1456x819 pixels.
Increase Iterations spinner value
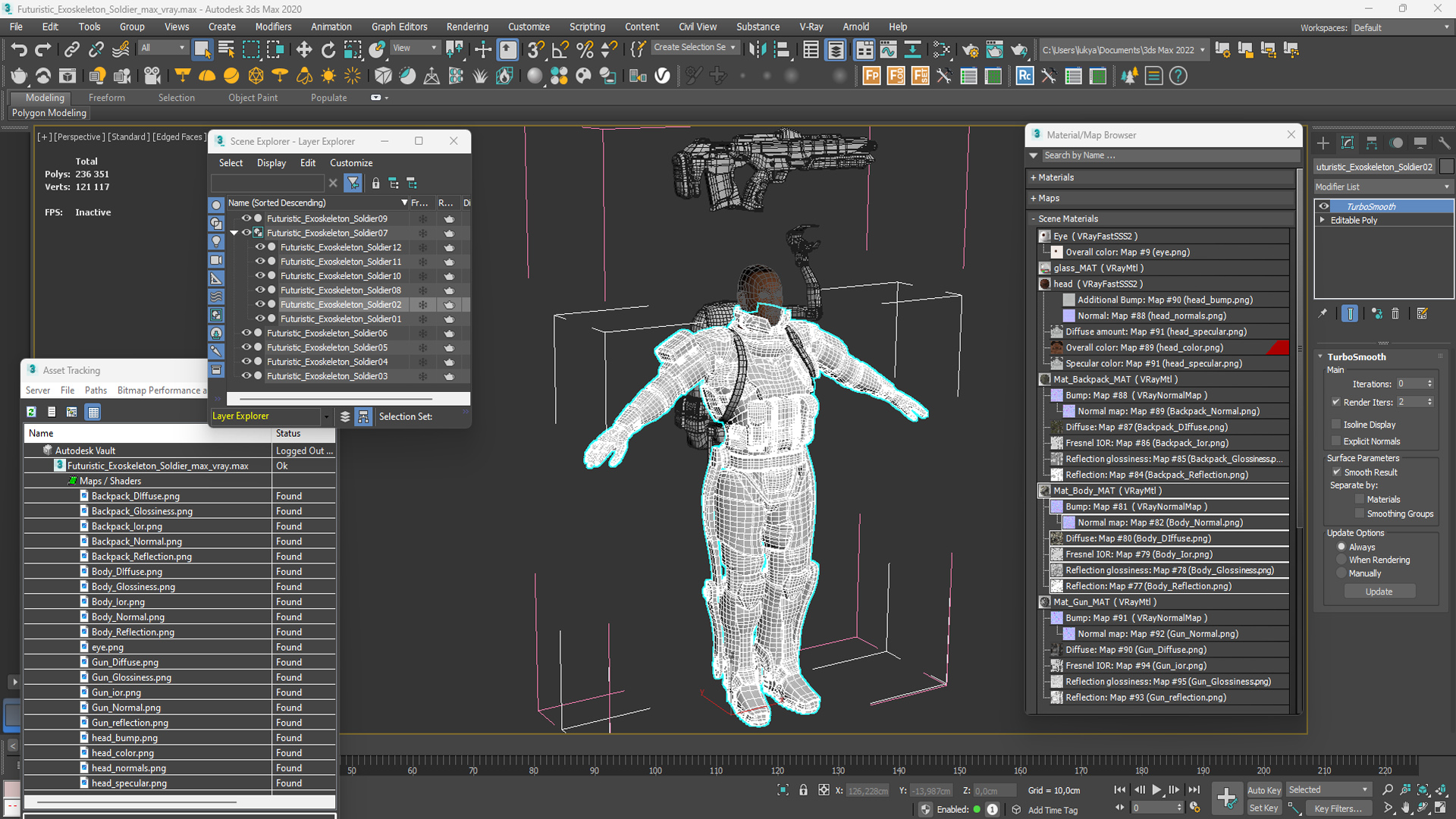[1429, 381]
